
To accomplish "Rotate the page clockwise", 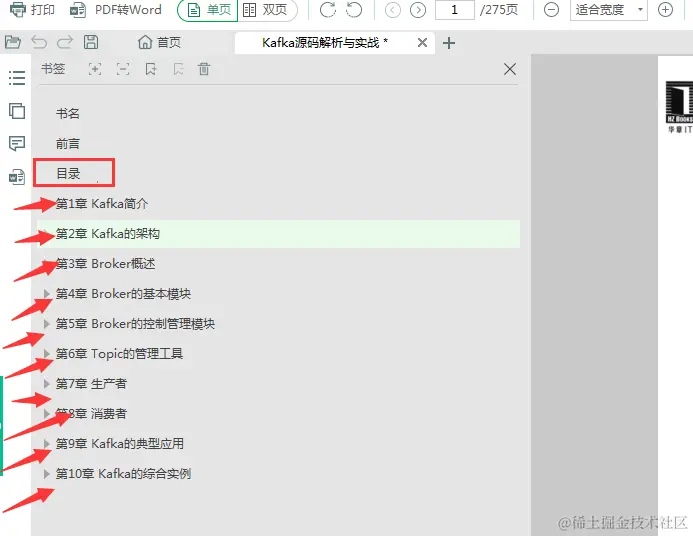I will point(327,10).
